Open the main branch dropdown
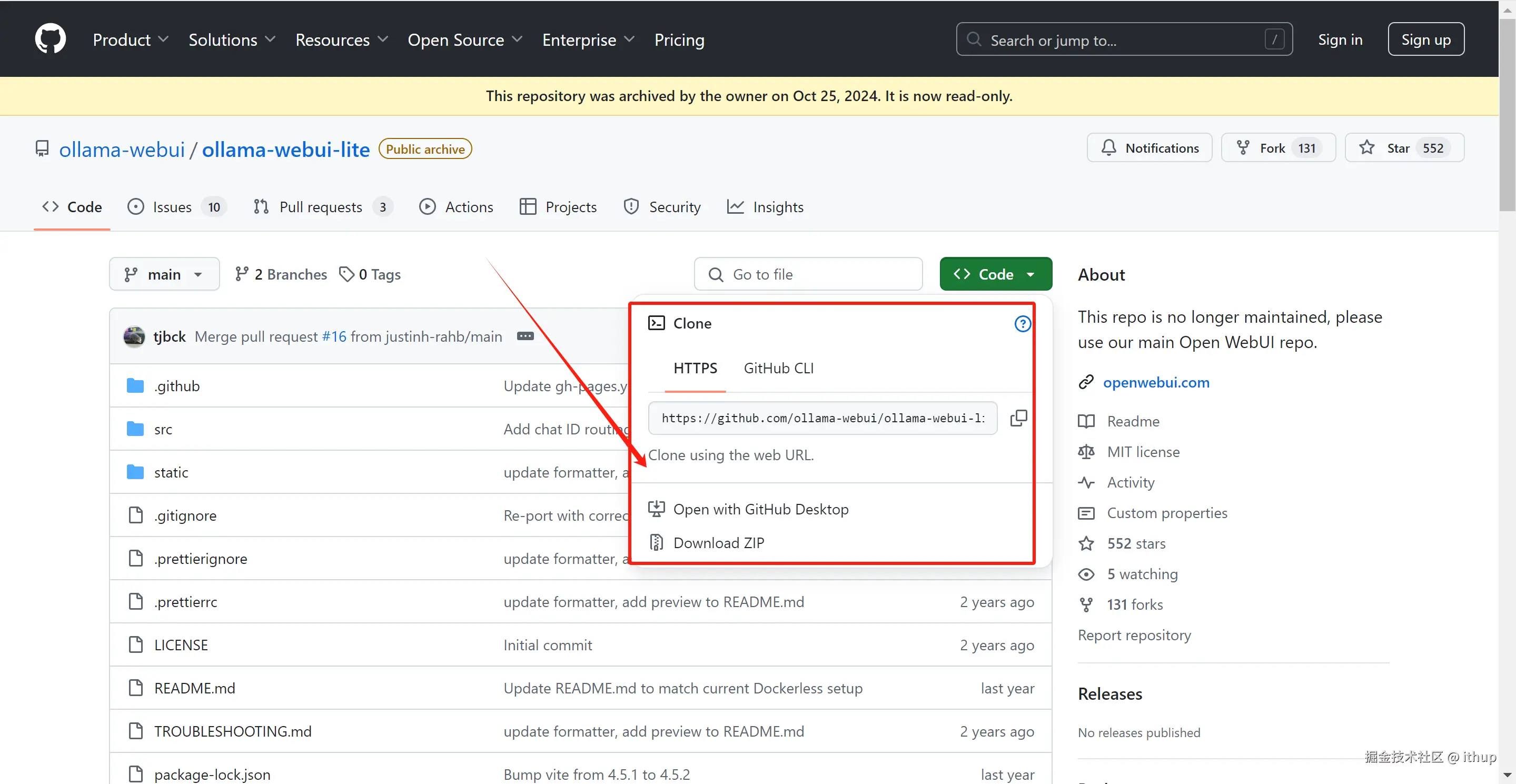 tap(164, 274)
